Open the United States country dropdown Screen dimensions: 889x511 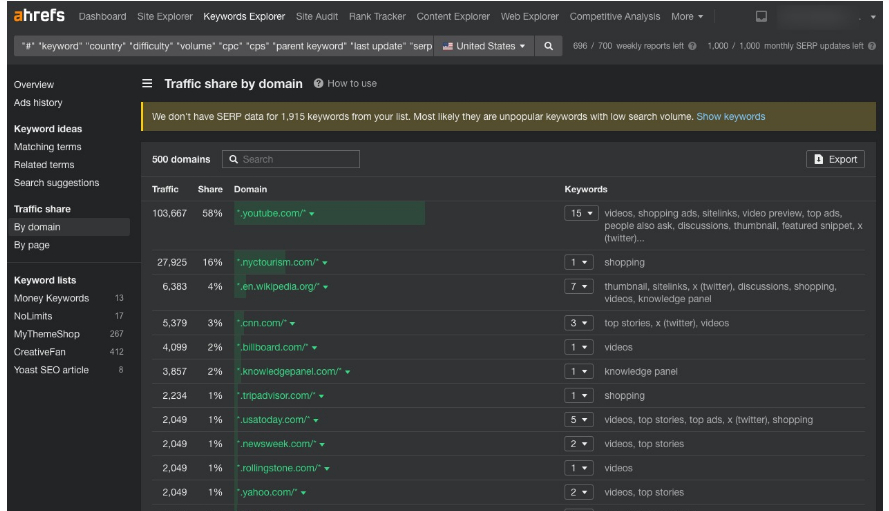coord(484,46)
